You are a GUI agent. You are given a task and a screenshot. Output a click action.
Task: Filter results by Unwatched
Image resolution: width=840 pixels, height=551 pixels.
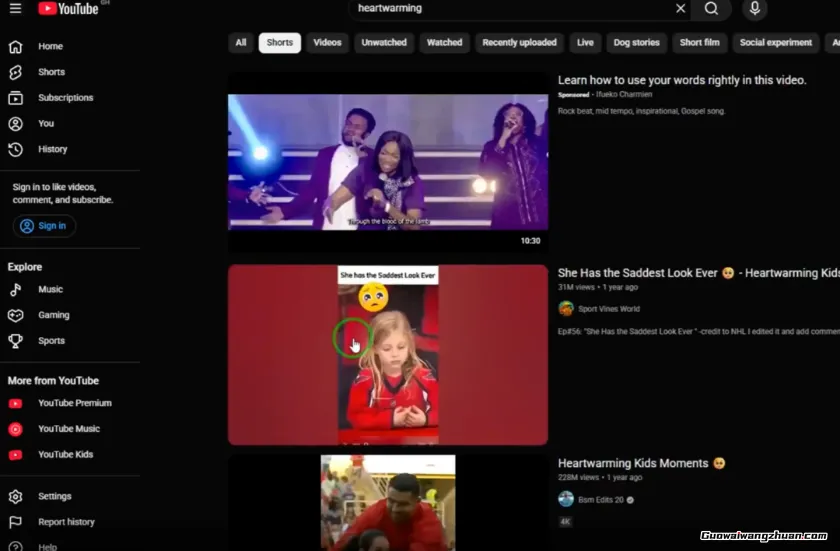(384, 43)
